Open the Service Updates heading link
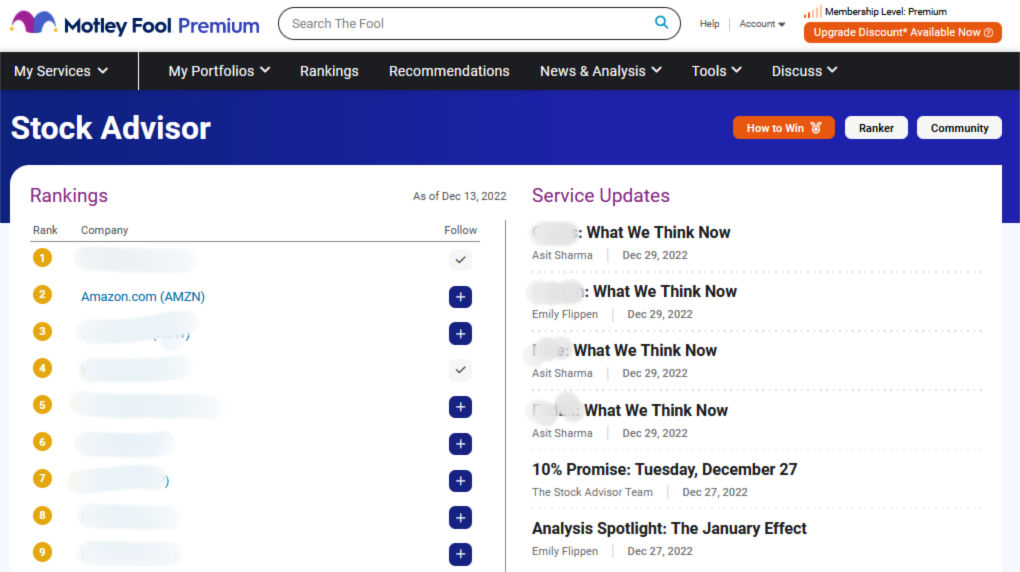Viewport: 1020px width, 572px height. click(x=600, y=196)
